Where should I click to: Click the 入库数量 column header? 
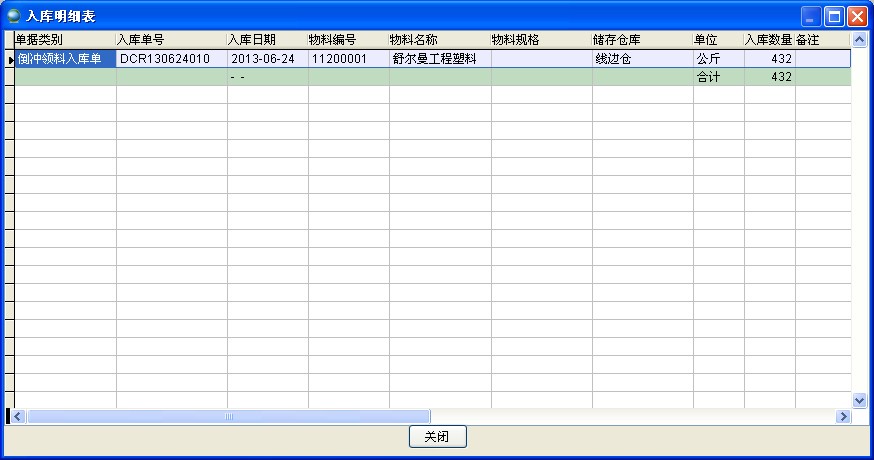769,40
